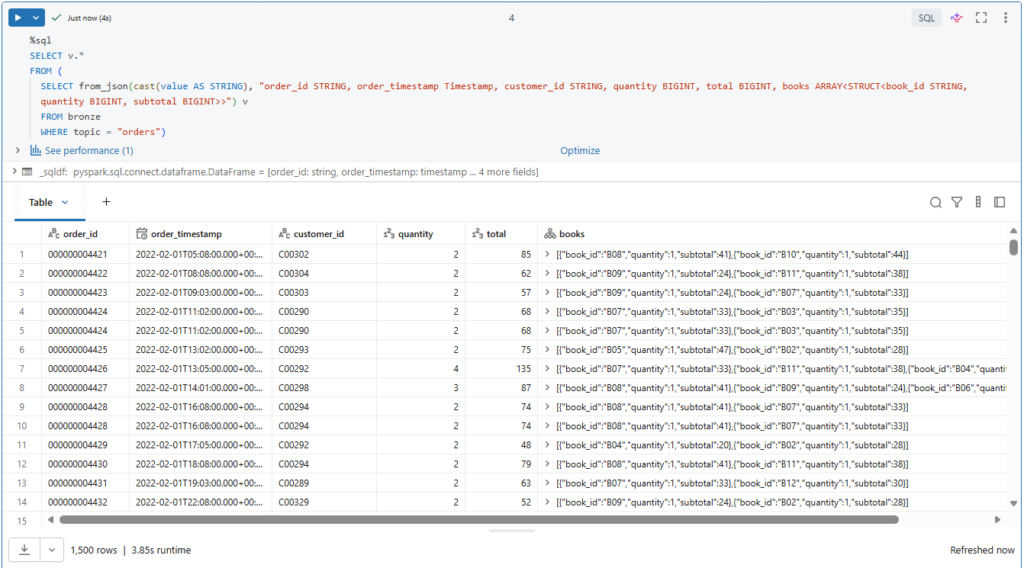Image resolution: width=1024 pixels, height=568 pixels.
Task: Toggle the results side panel icon
Action: [999, 202]
